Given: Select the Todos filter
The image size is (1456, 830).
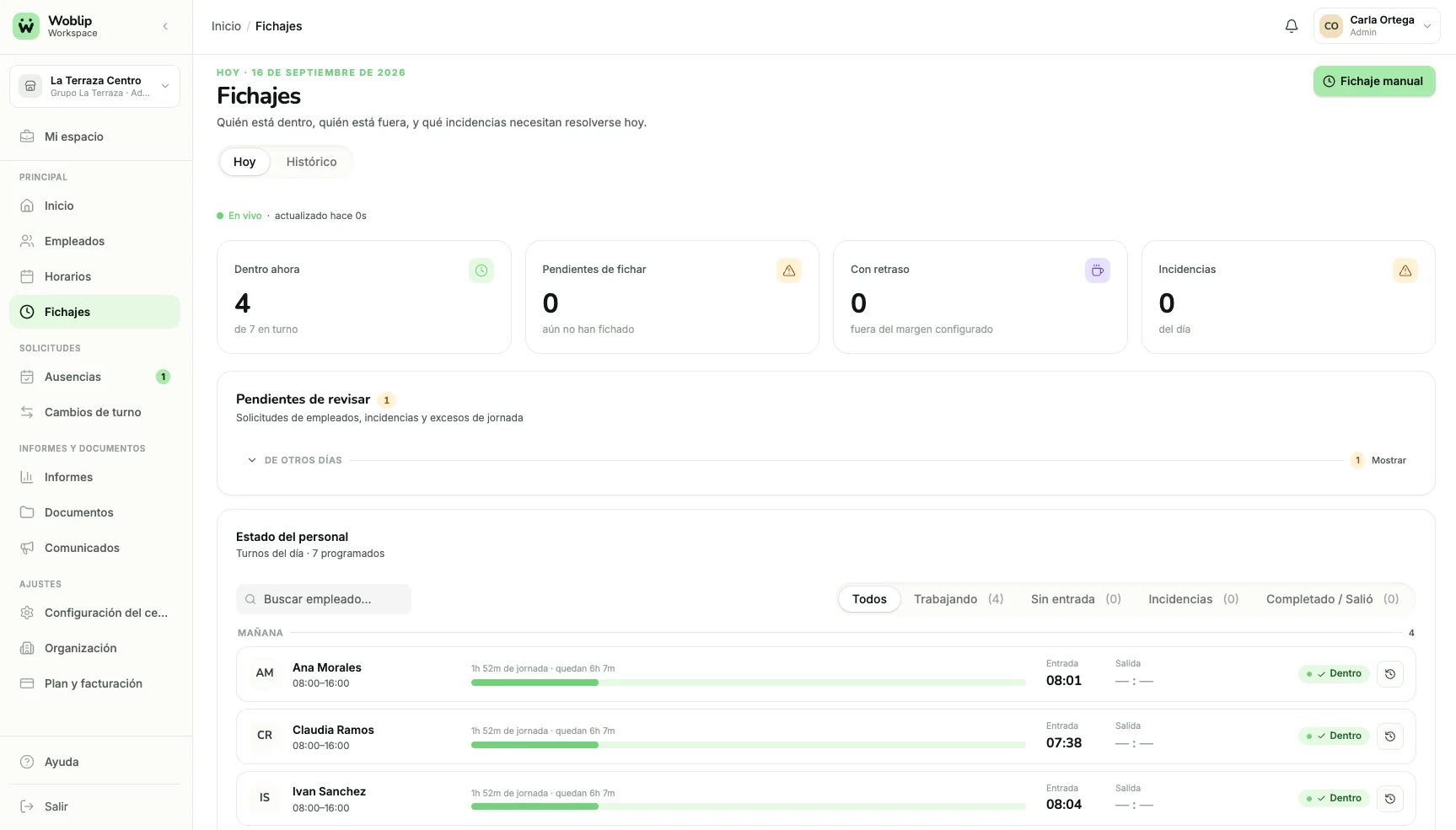Looking at the screenshot, I should (x=869, y=599).
